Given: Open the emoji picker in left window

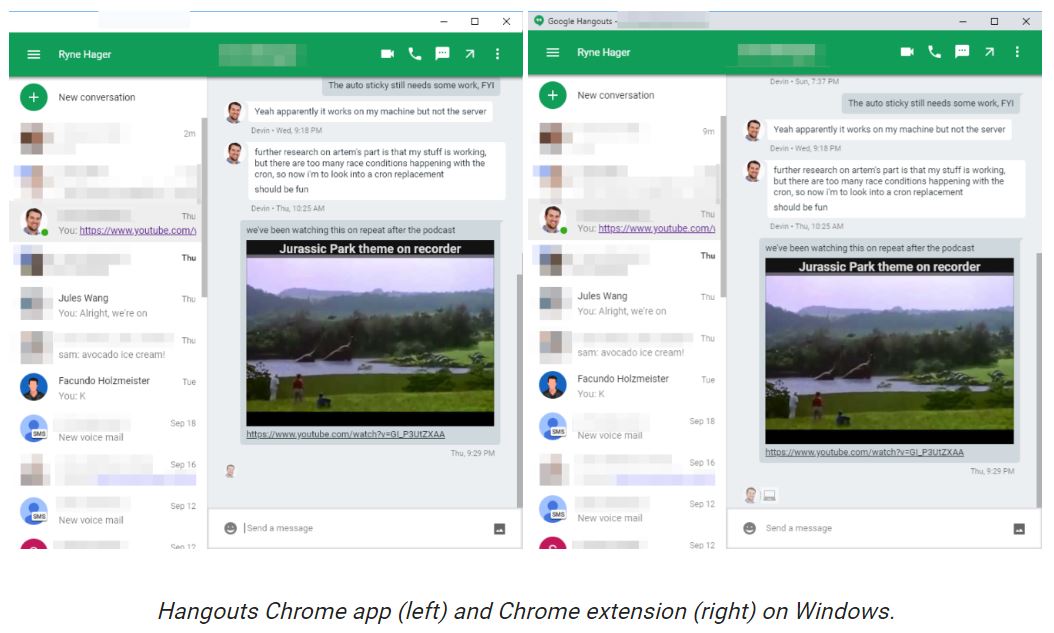Looking at the screenshot, I should point(230,528).
